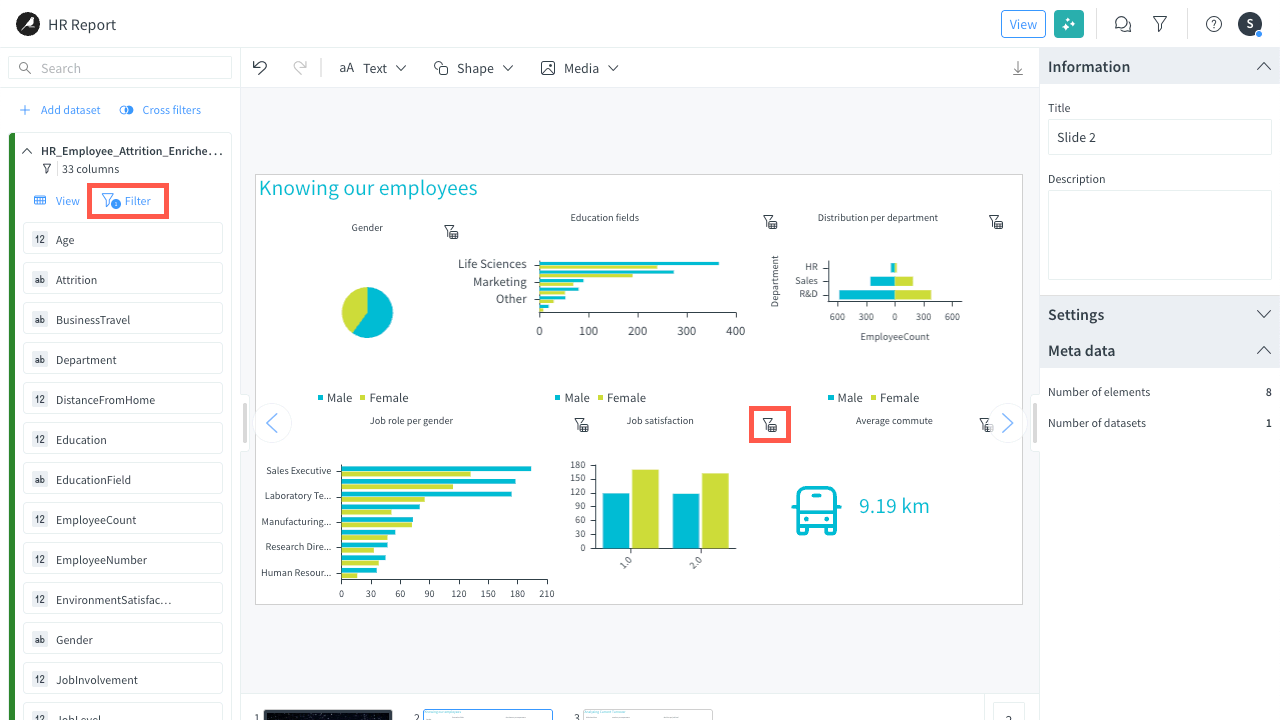1280x720 pixels.
Task: Select the DistanceFromHome column
Action: 122,400
